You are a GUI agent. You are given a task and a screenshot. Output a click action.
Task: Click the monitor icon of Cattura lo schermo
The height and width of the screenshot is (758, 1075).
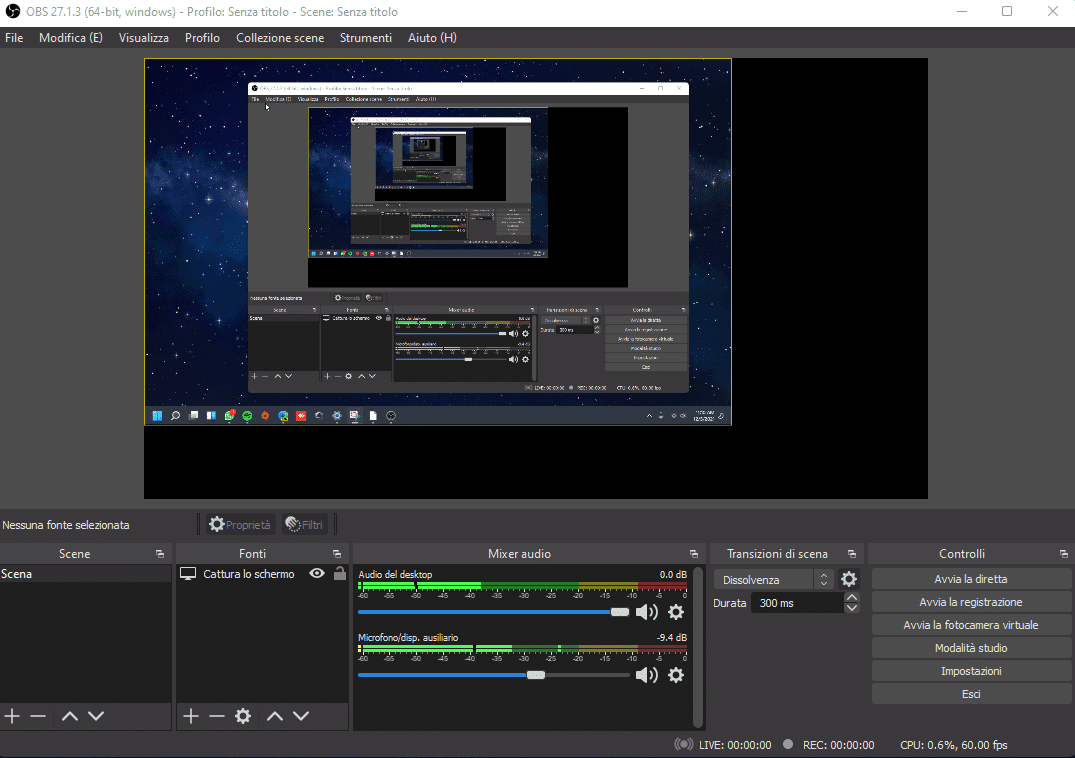188,574
